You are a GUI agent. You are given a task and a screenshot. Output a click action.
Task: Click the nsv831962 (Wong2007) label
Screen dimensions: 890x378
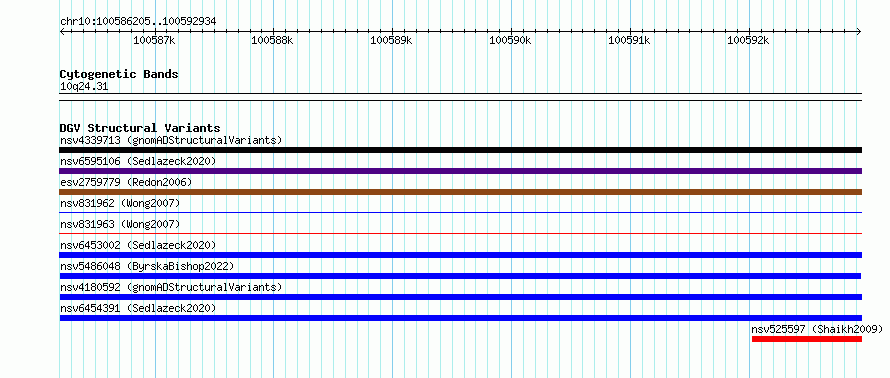click(120, 203)
